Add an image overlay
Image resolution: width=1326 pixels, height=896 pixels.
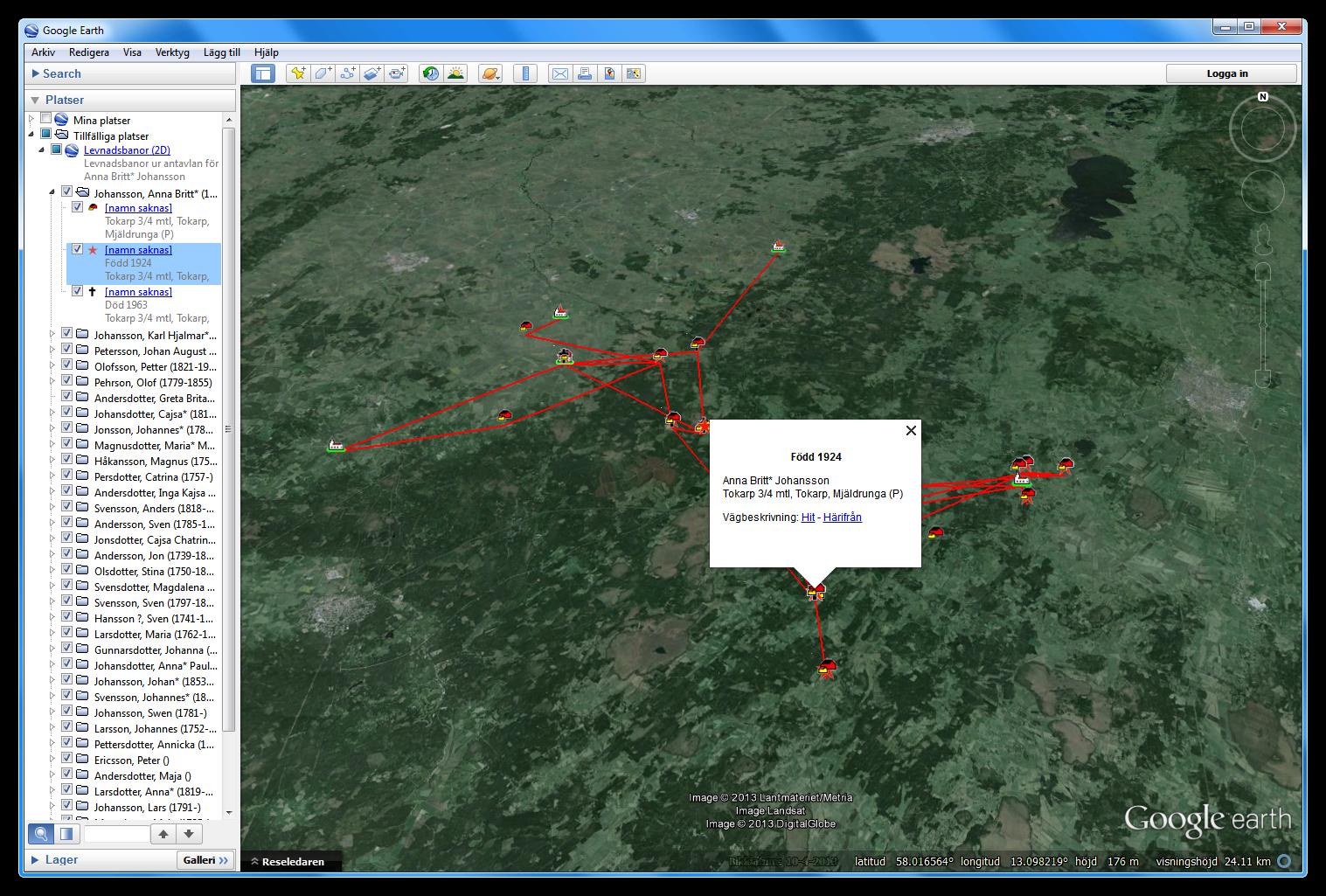coord(371,73)
